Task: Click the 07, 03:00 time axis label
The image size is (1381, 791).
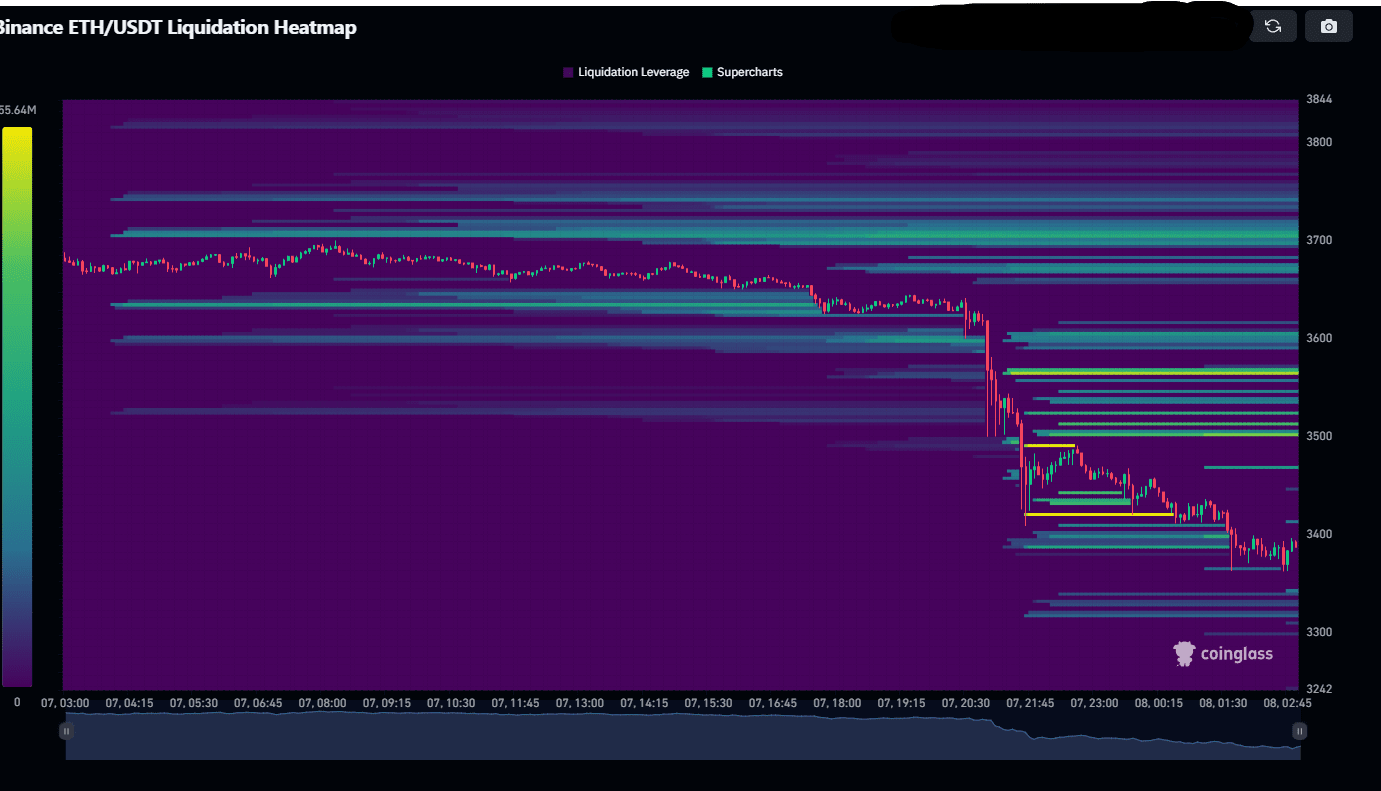Action: 65,703
